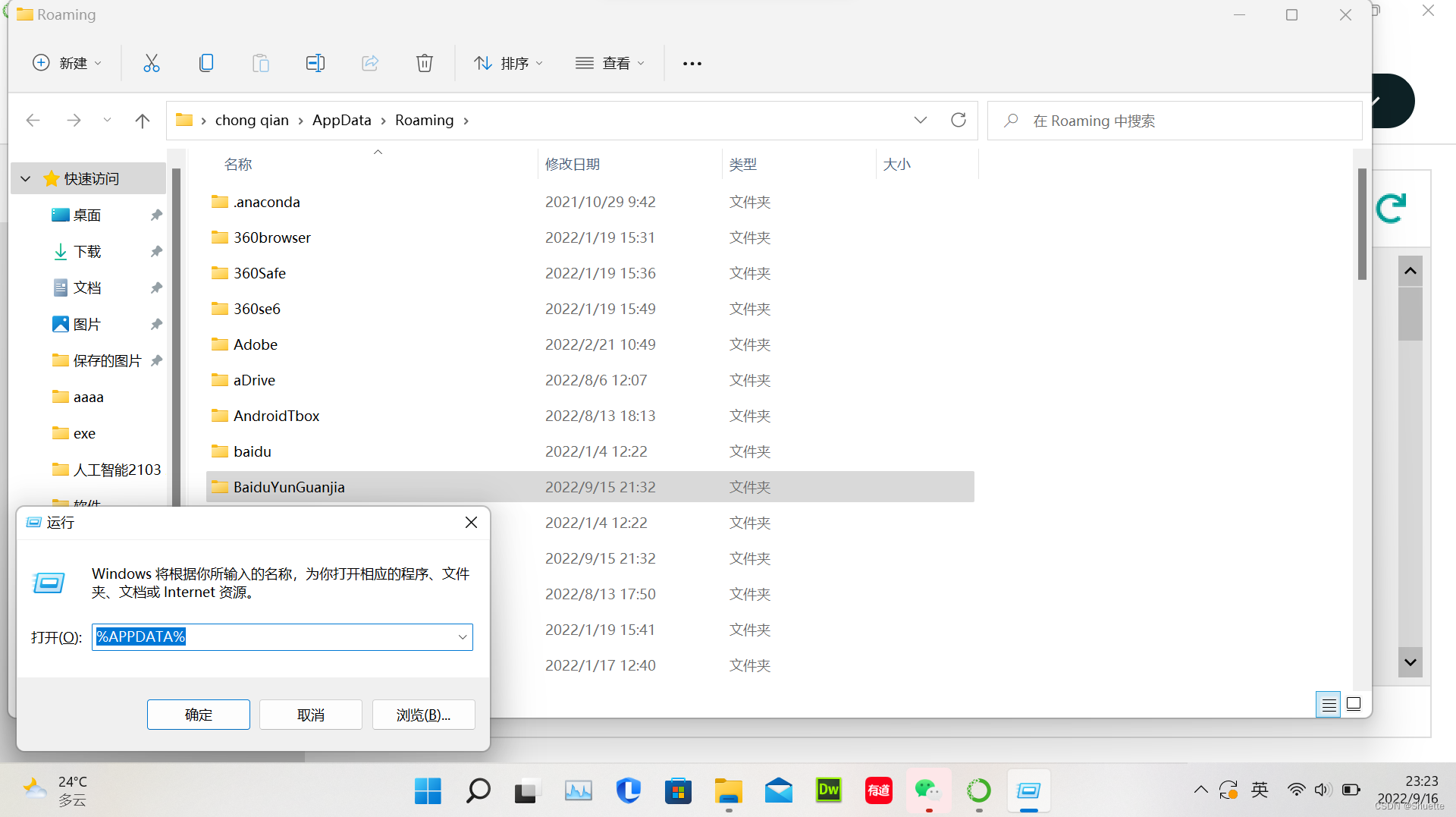Image resolution: width=1456 pixels, height=817 pixels.
Task: Click the search Roaming box
Action: click(x=1175, y=121)
